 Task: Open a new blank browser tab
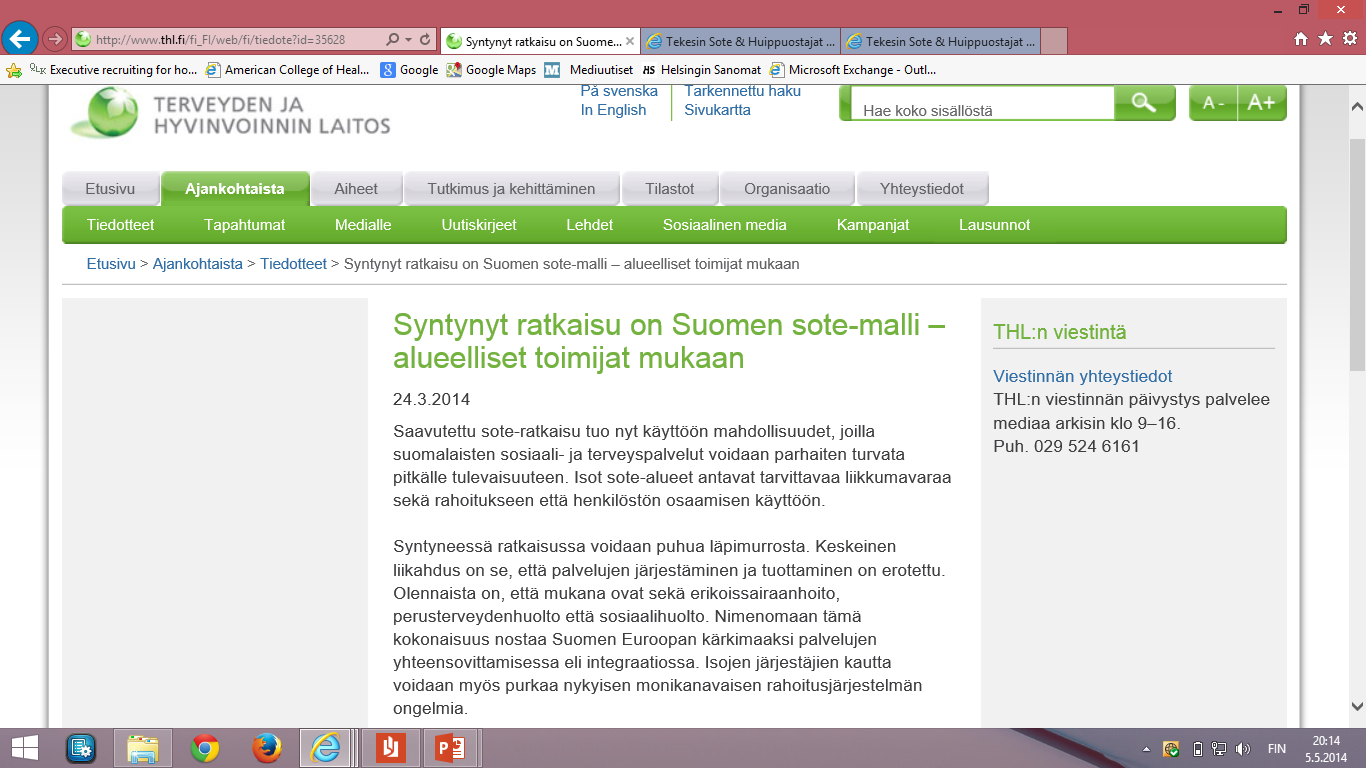click(1054, 41)
